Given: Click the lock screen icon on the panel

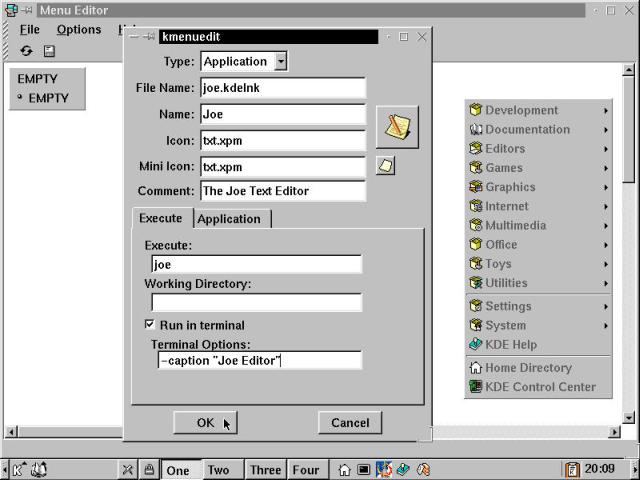Looking at the screenshot, I should [149, 469].
